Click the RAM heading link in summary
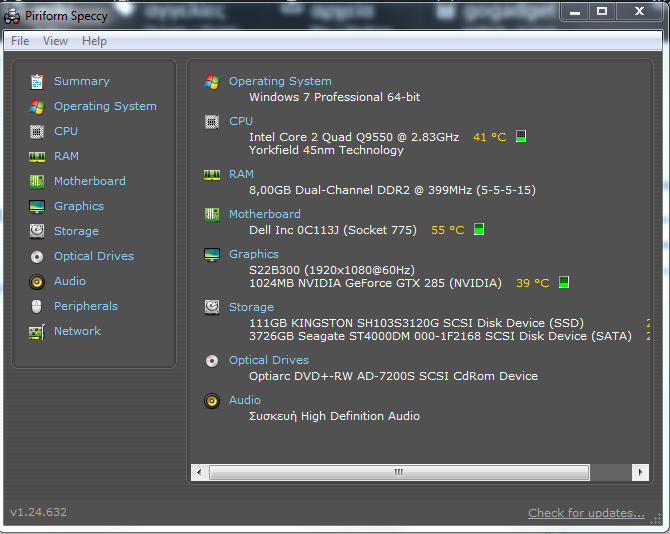Viewport: 670px width, 534px height. coord(241,174)
